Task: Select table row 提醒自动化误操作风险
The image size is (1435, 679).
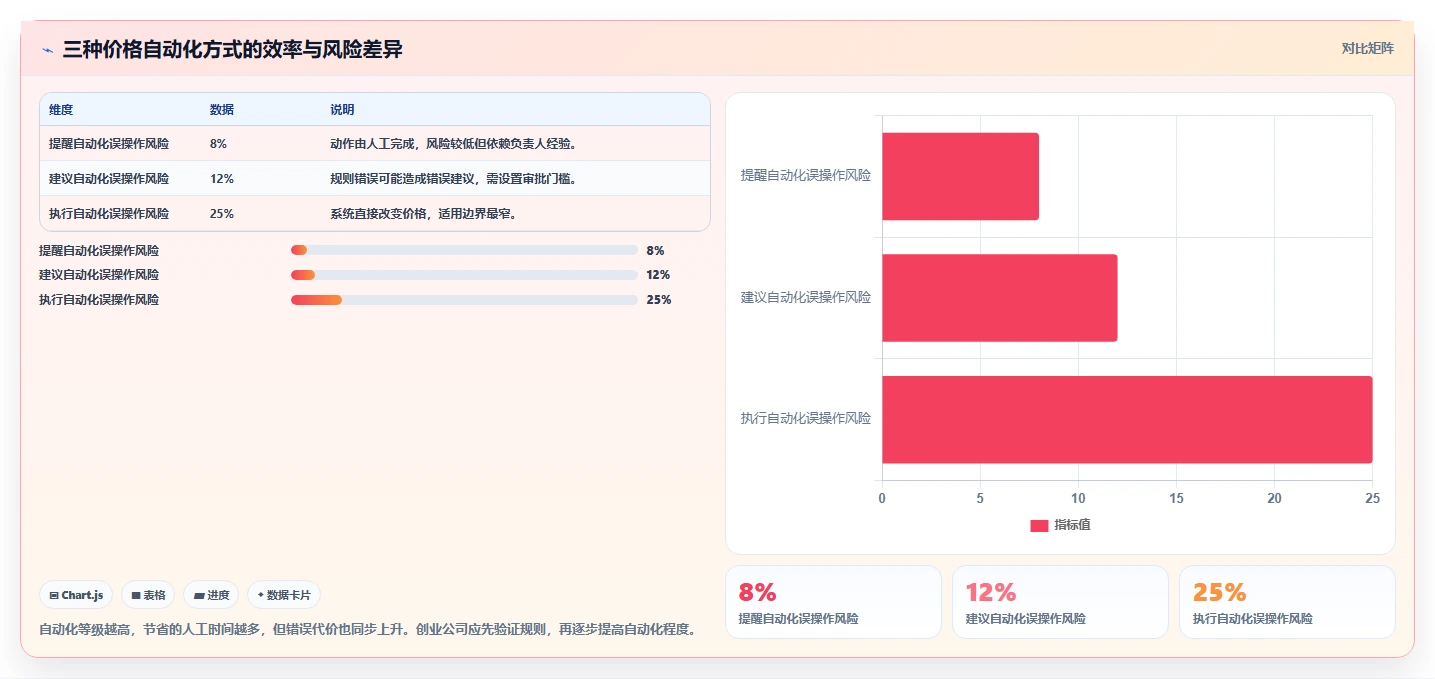Action: tap(375, 144)
